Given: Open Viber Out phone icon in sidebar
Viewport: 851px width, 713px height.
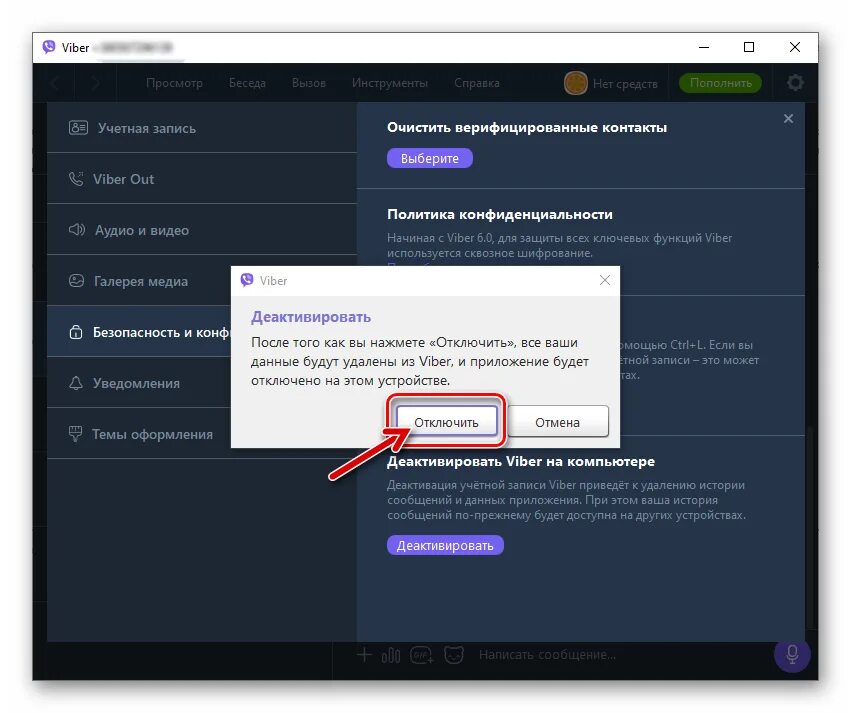Looking at the screenshot, I should pyautogui.click(x=78, y=179).
